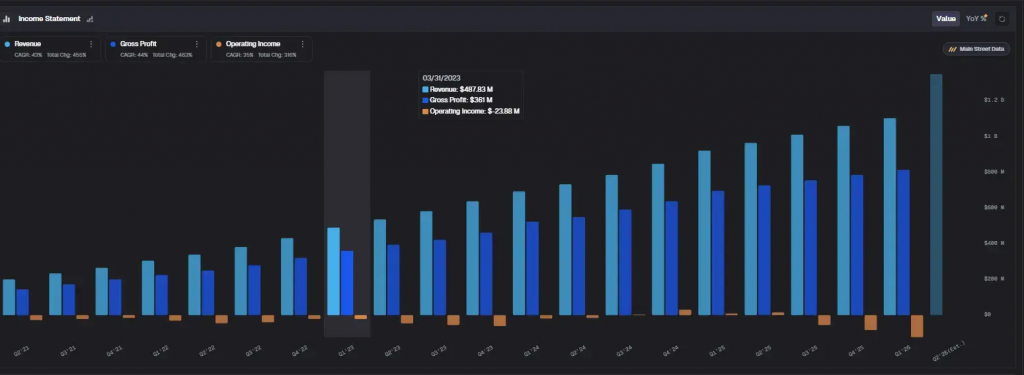Click the orange Operating Income legend dot

coord(219,44)
